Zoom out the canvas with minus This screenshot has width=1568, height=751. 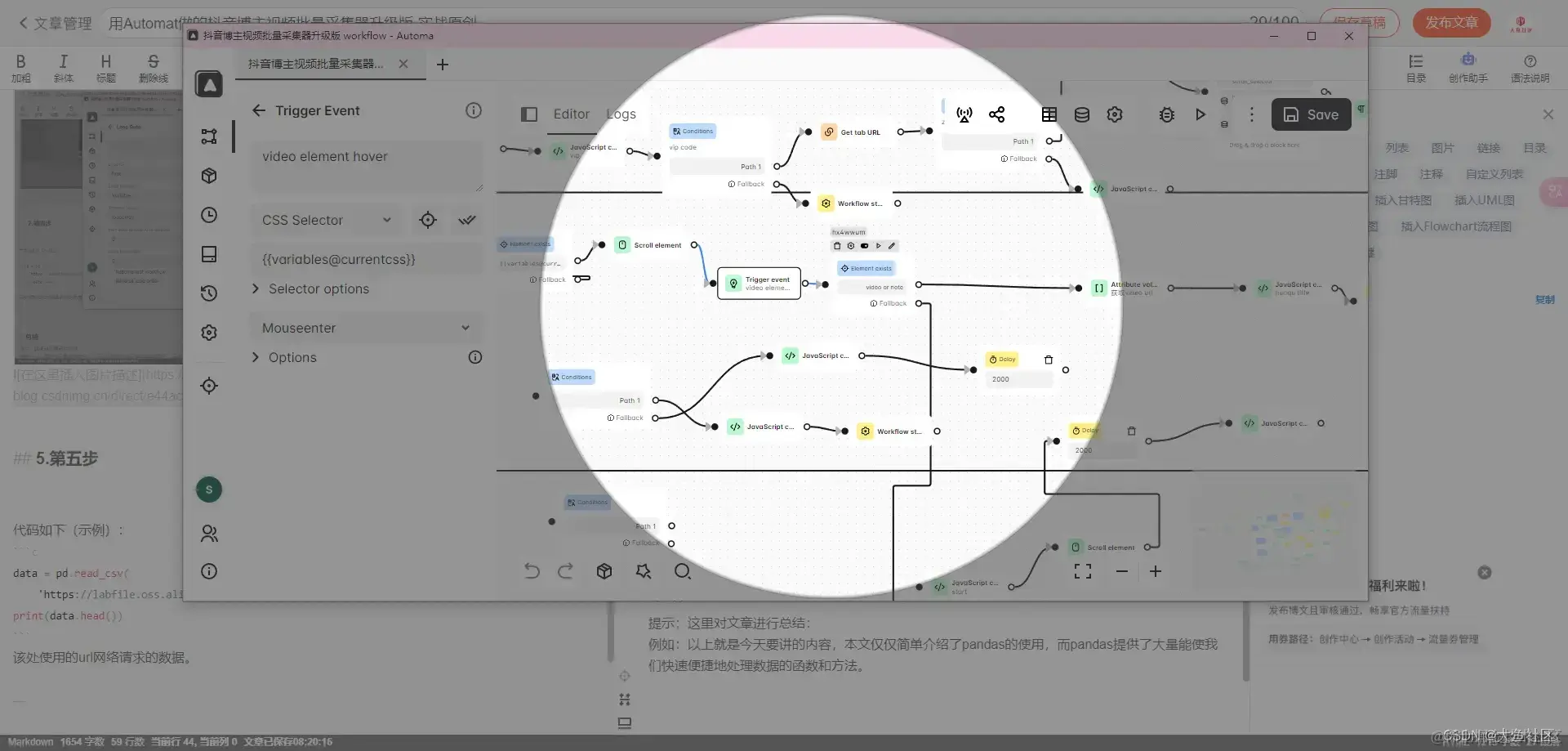click(x=1122, y=571)
